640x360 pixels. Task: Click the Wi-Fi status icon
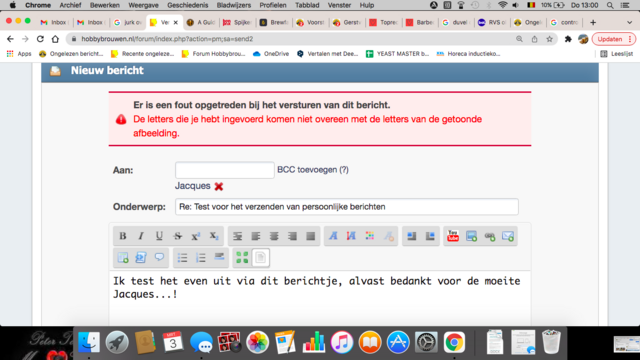pyautogui.click(x=503, y=5)
